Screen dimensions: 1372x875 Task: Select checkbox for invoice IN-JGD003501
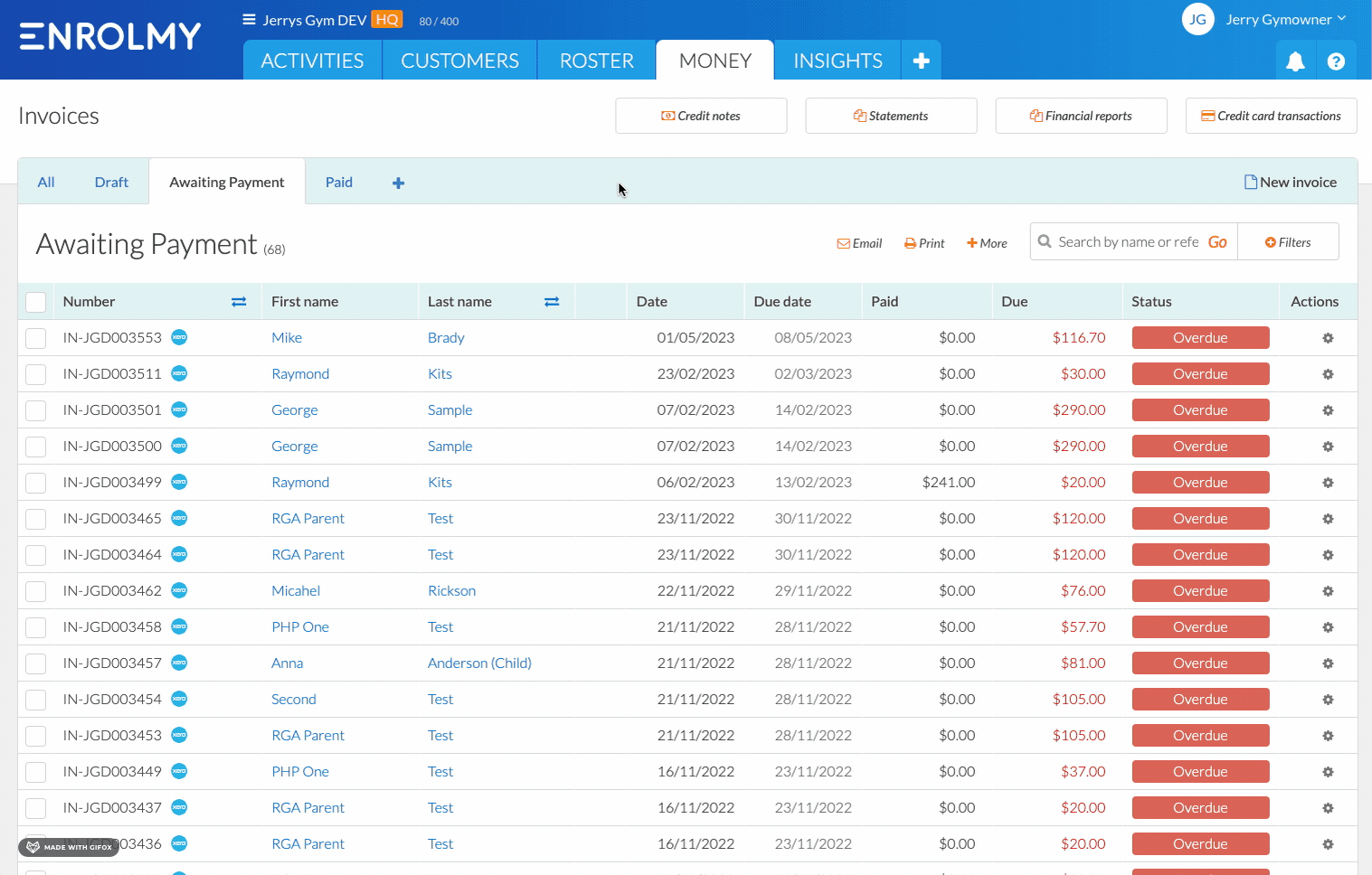coord(36,410)
